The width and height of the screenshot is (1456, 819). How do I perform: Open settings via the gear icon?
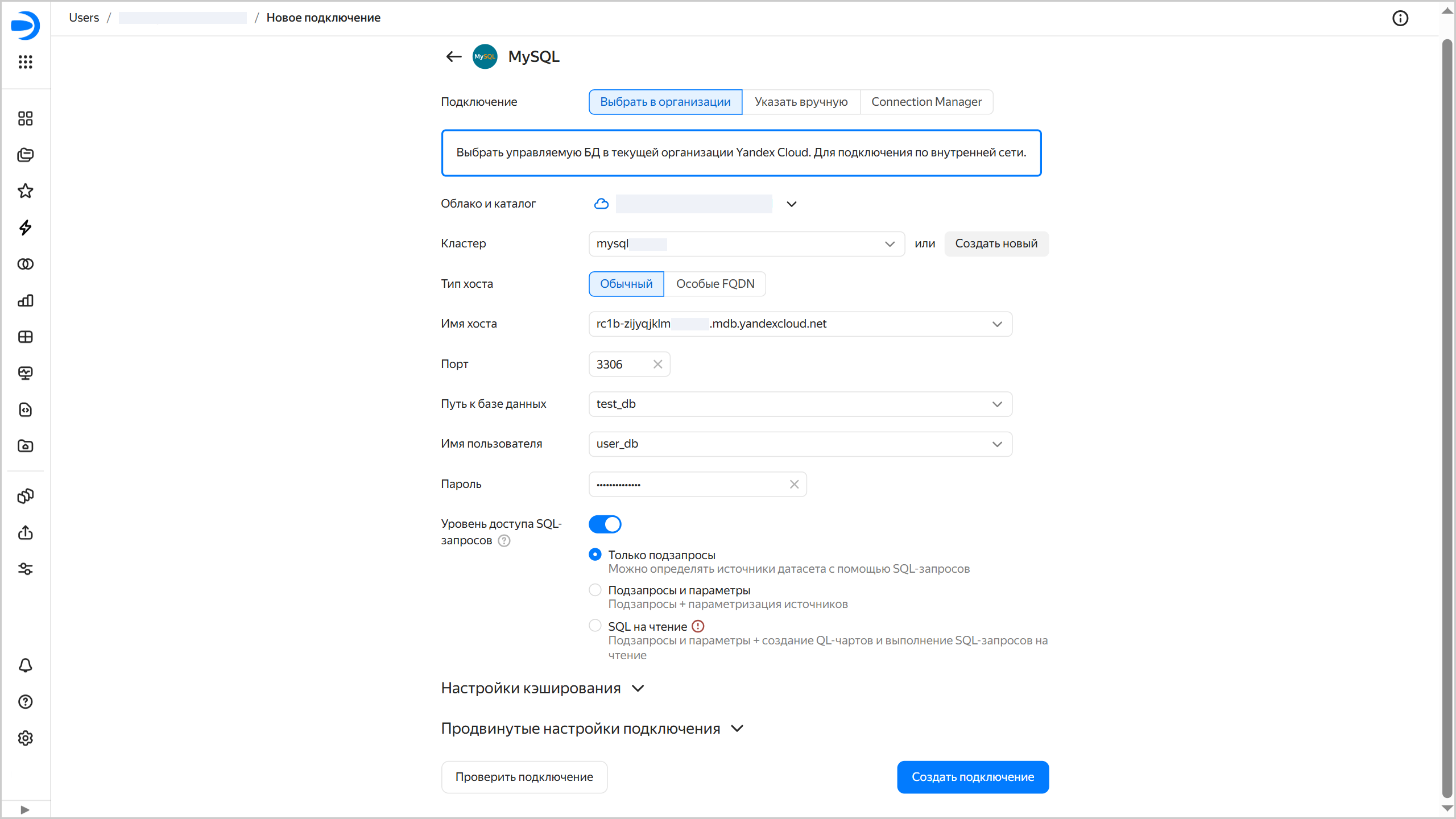tap(25, 738)
